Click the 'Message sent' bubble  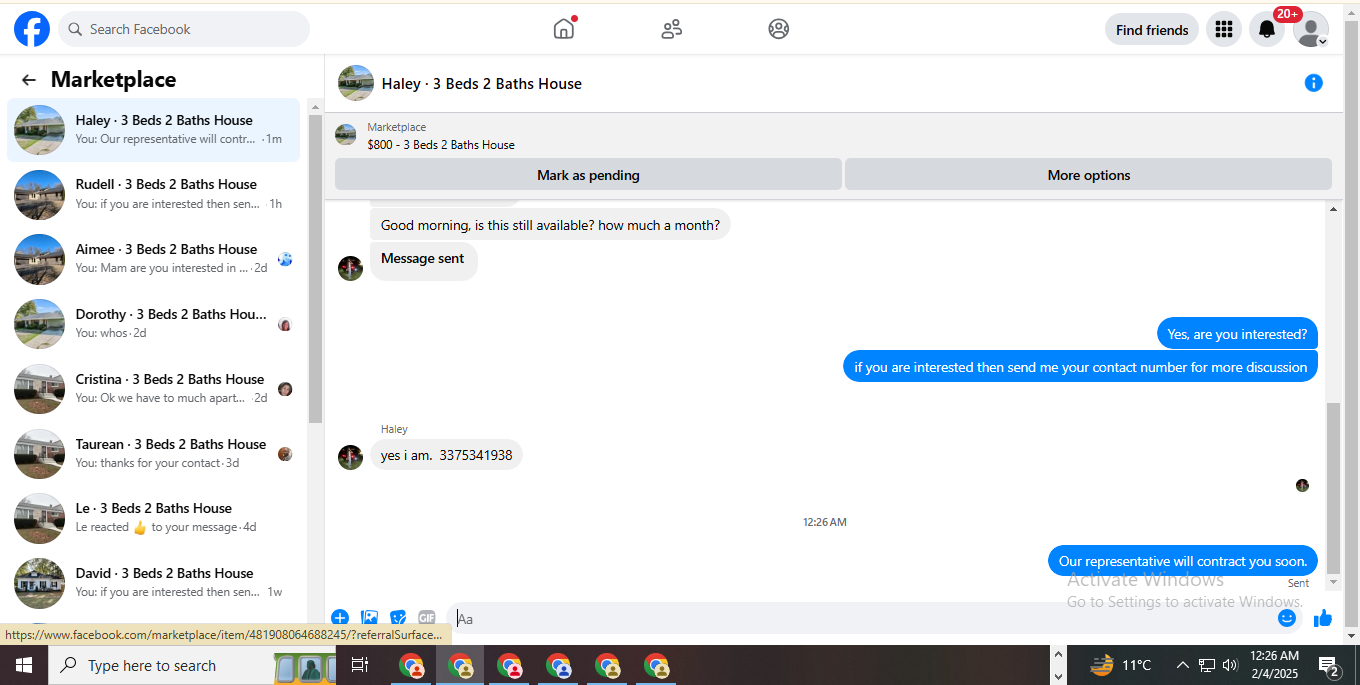[423, 260]
